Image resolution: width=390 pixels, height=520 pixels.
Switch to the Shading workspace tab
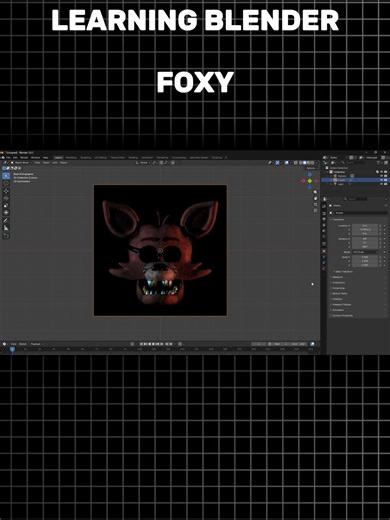(x=133, y=157)
